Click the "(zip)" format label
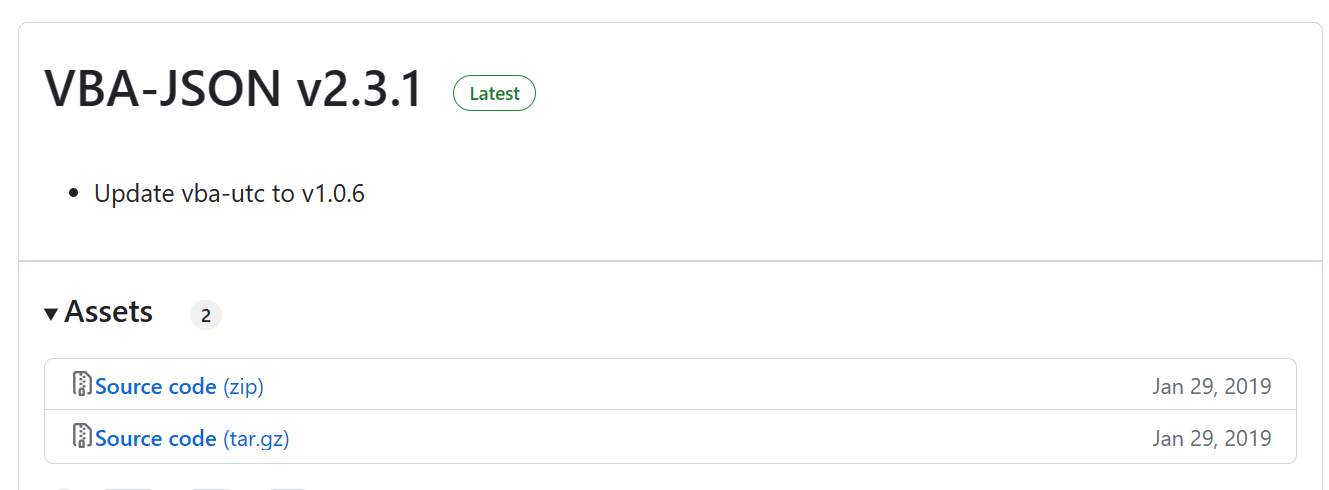 click(243, 386)
